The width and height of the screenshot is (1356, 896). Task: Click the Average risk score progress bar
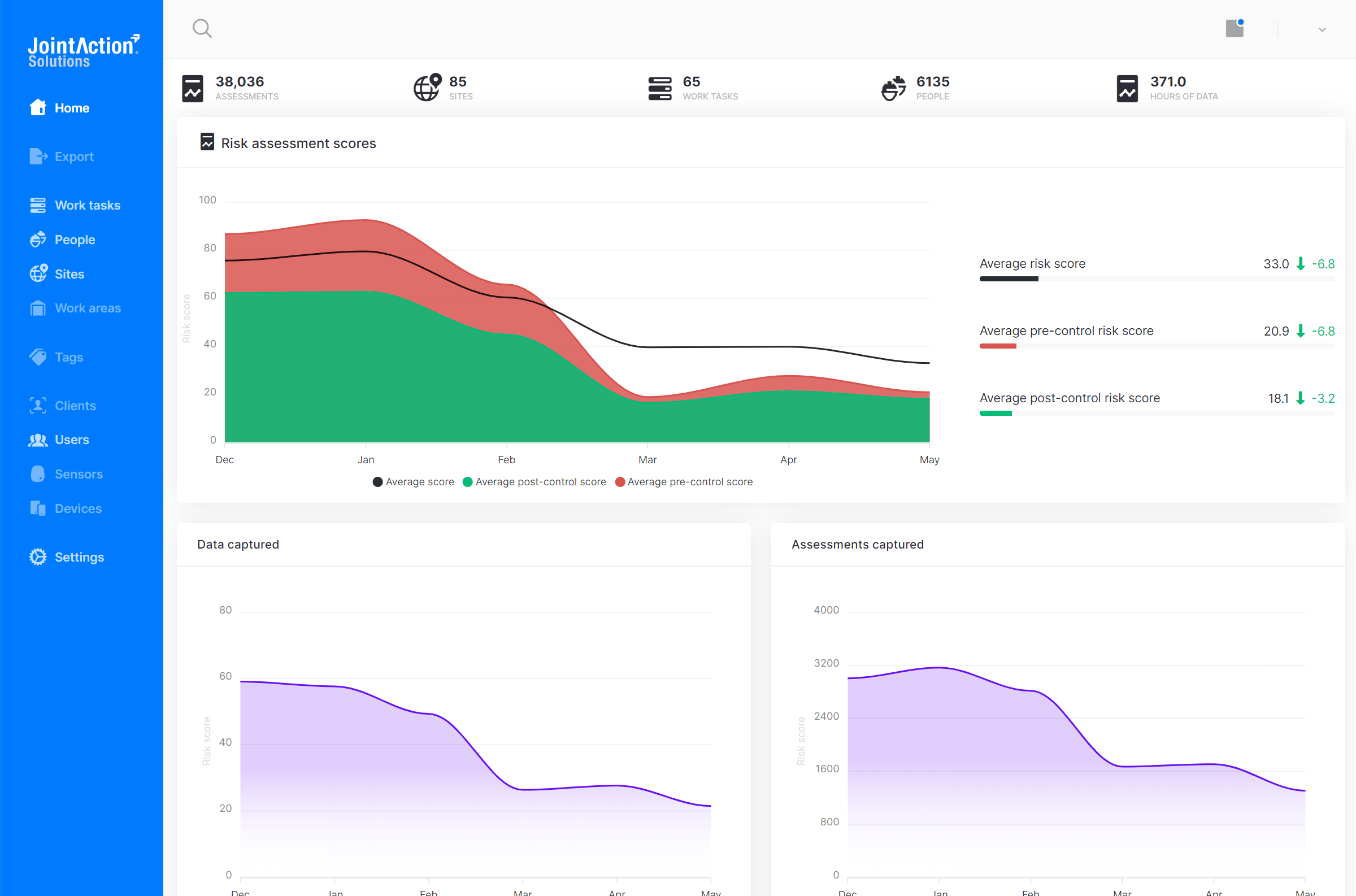click(x=1157, y=279)
